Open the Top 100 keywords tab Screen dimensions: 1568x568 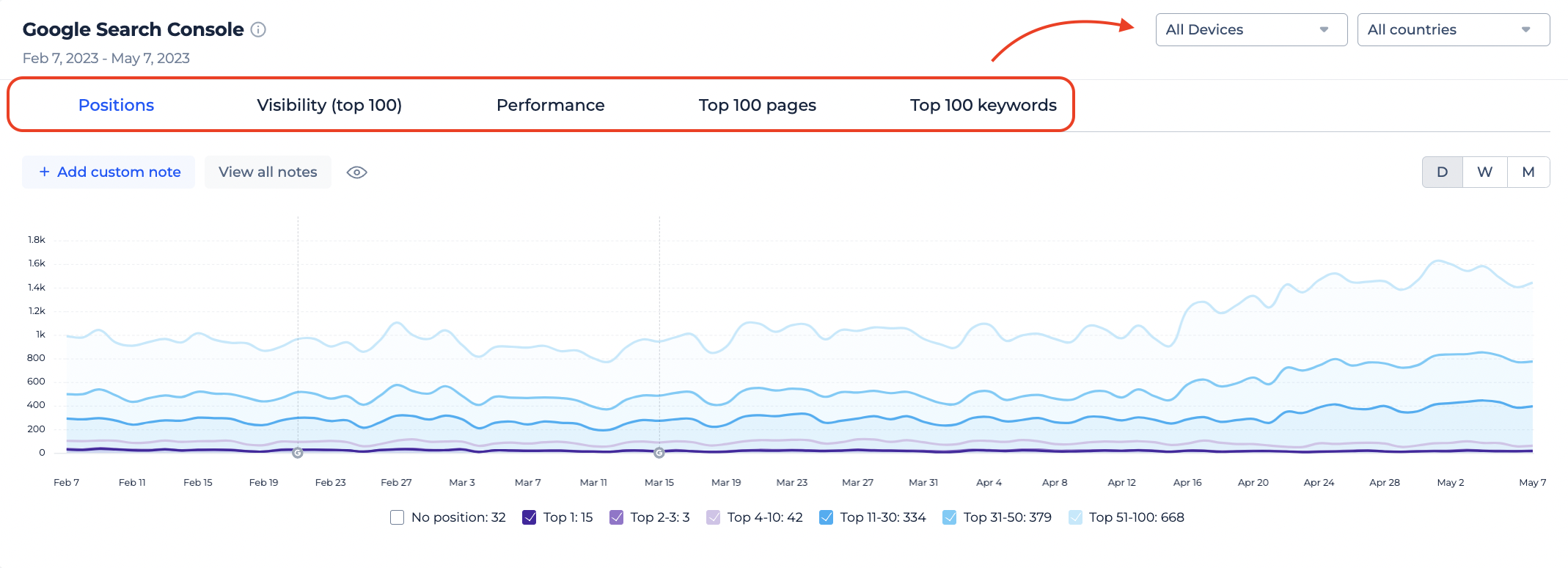click(983, 105)
